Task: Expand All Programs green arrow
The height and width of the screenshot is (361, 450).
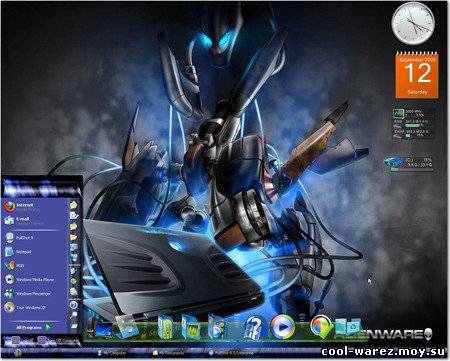Action: pos(48,328)
